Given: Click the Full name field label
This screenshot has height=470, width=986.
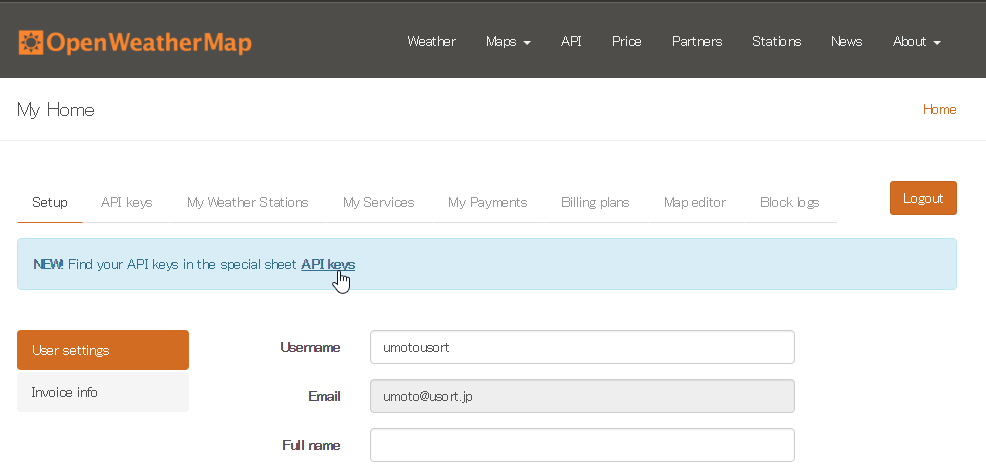Looking at the screenshot, I should point(311,445).
